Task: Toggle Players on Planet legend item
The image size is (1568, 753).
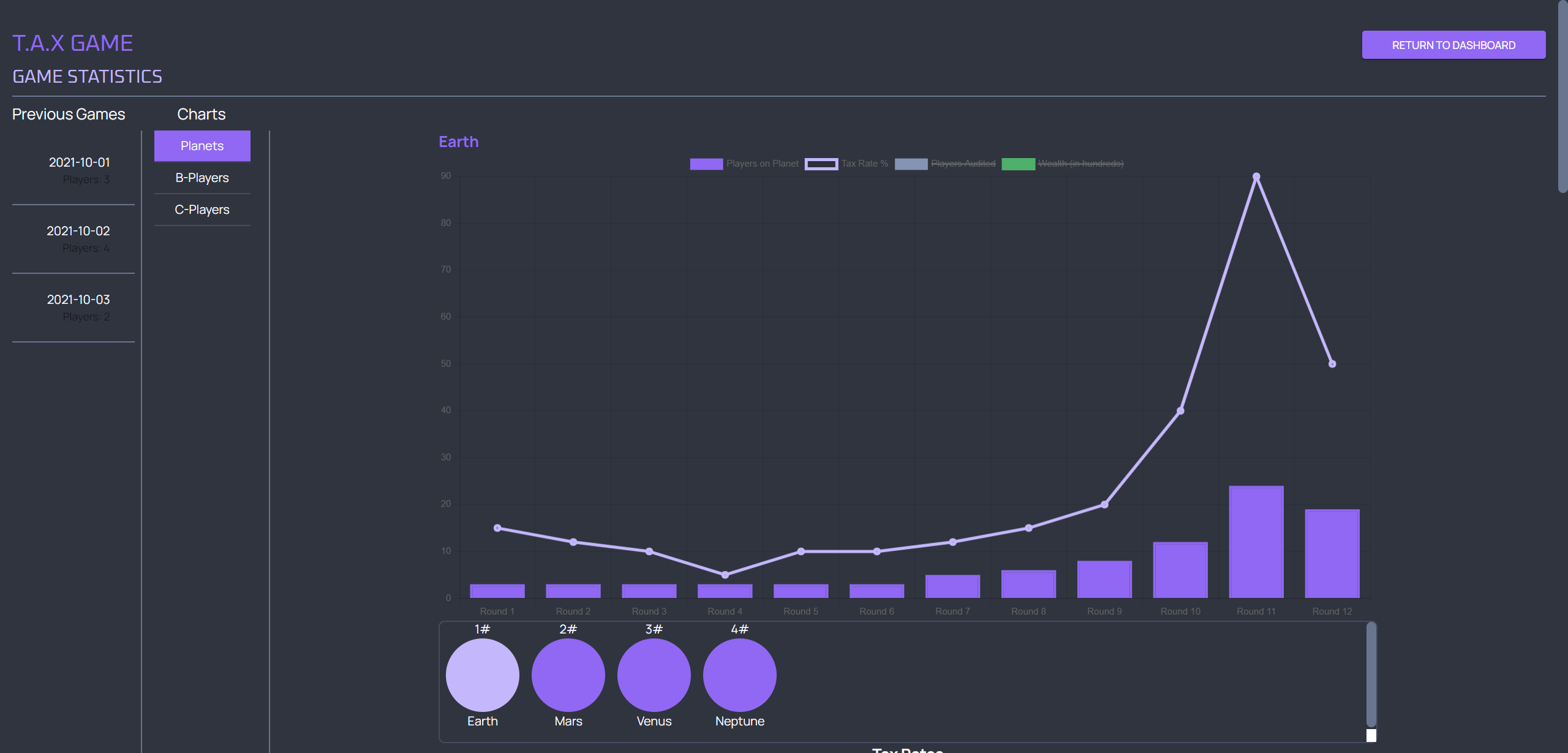Action: click(x=744, y=164)
